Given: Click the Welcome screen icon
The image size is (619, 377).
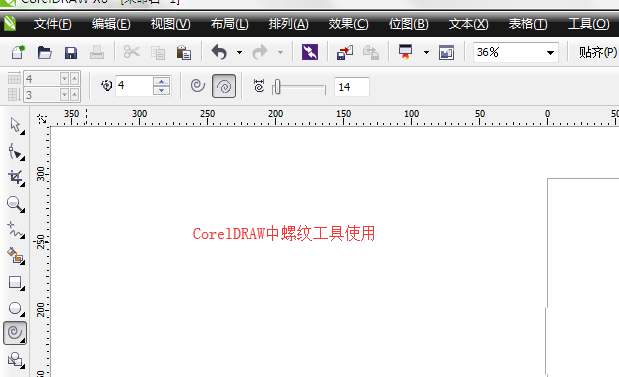Looking at the screenshot, I should click(x=446, y=53).
